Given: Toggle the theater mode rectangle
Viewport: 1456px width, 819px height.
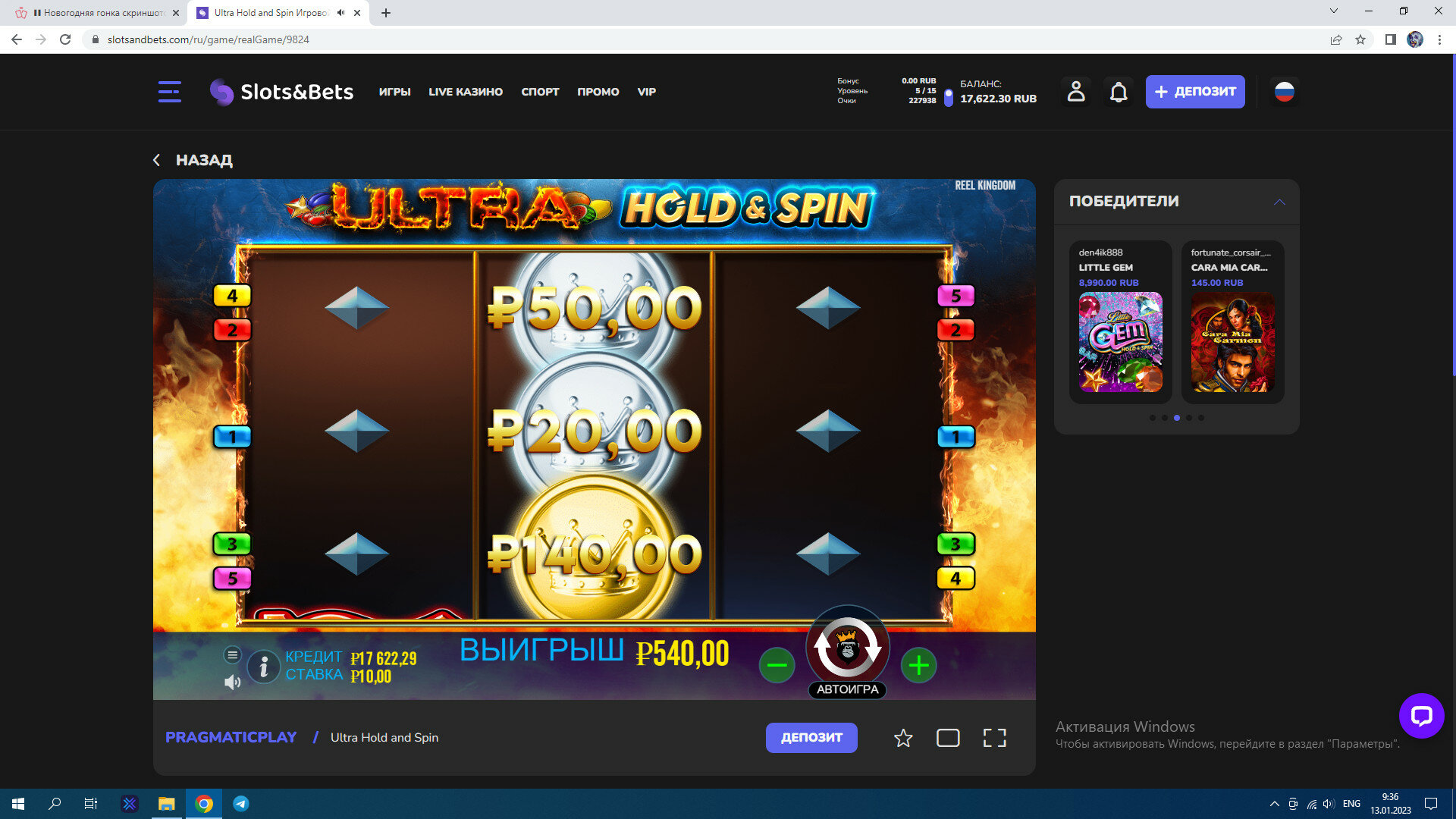Looking at the screenshot, I should coord(948,738).
